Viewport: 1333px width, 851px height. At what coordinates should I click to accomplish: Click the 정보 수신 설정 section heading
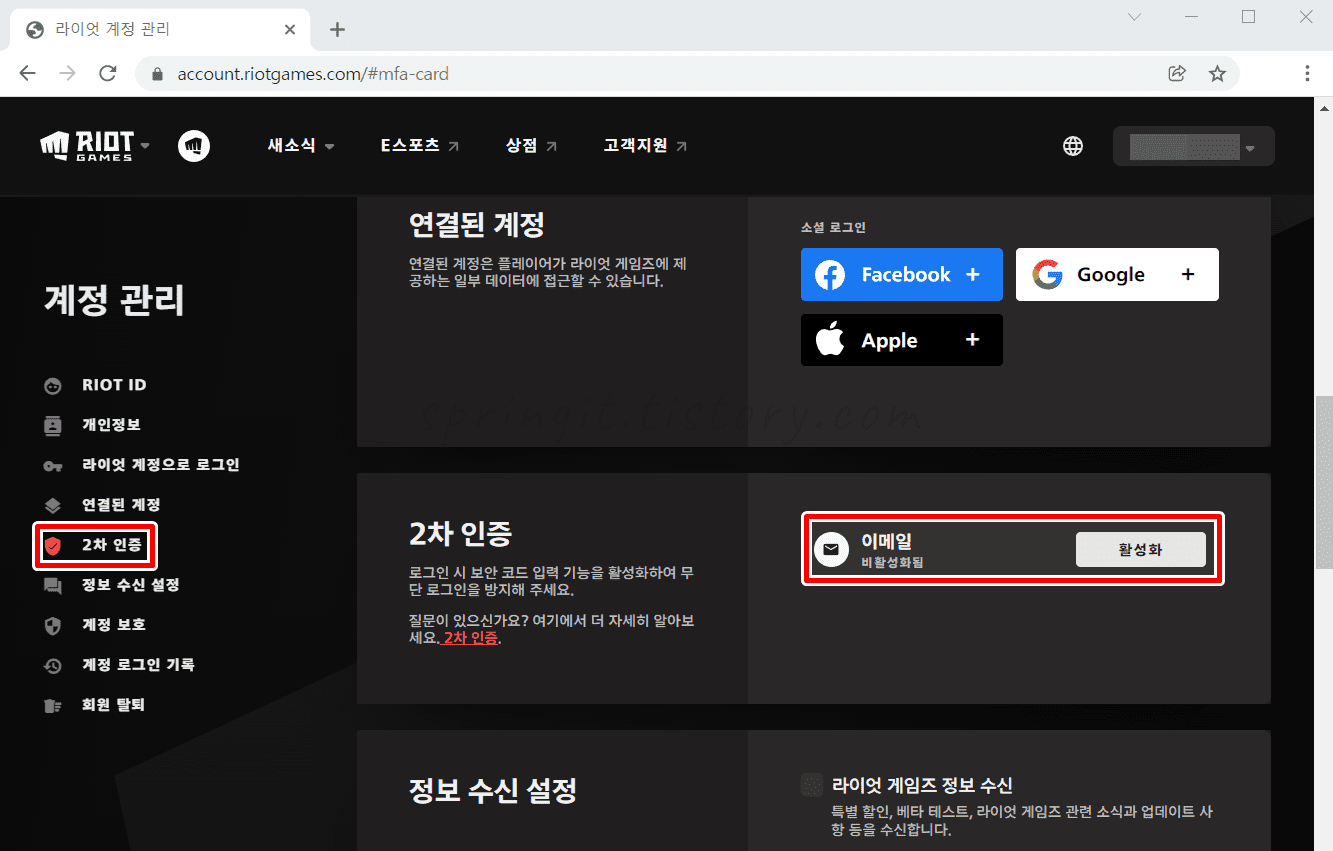pyautogui.click(x=493, y=791)
